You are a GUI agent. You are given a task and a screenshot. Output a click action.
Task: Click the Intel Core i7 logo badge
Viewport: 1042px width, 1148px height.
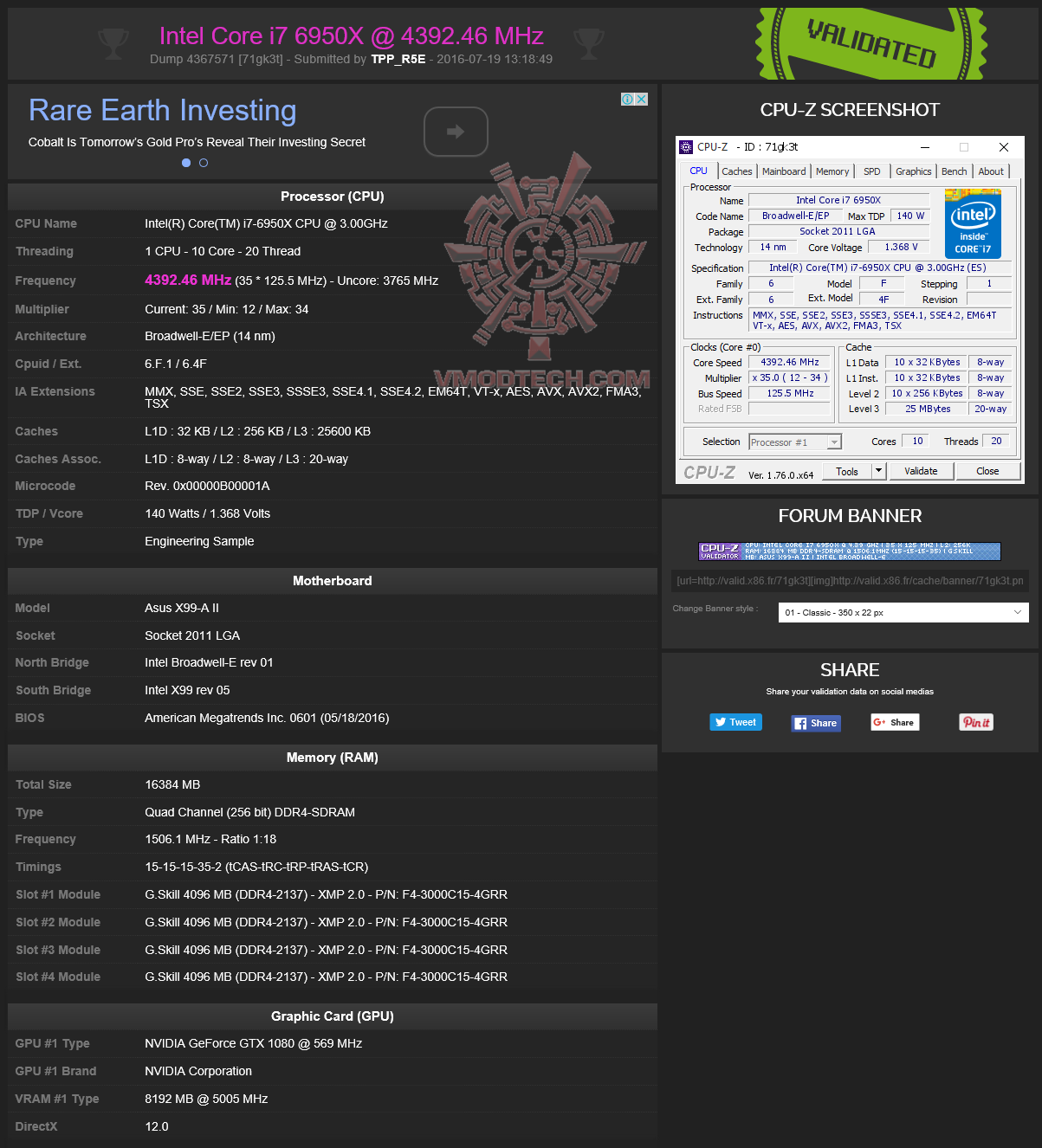[973, 225]
